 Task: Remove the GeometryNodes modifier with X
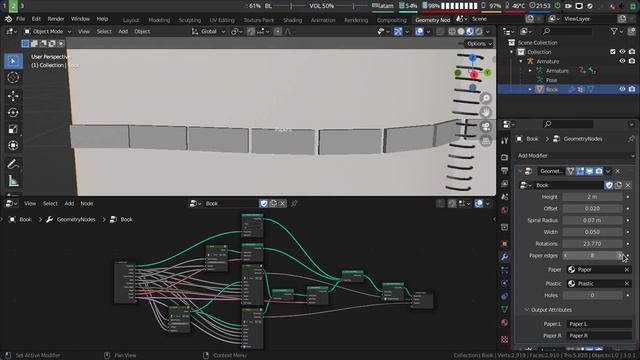[x=618, y=171]
